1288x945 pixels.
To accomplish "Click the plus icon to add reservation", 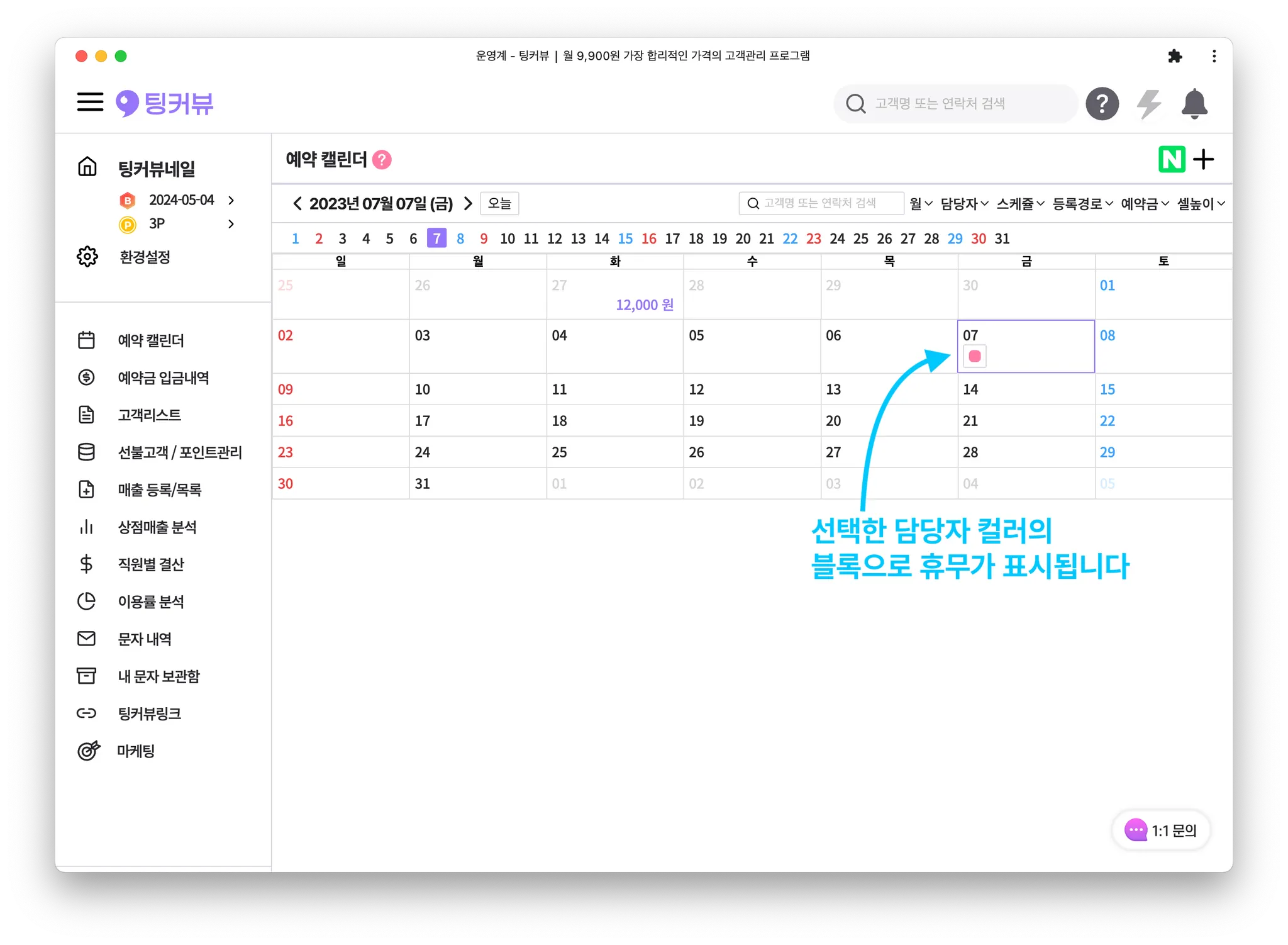I will [1203, 159].
